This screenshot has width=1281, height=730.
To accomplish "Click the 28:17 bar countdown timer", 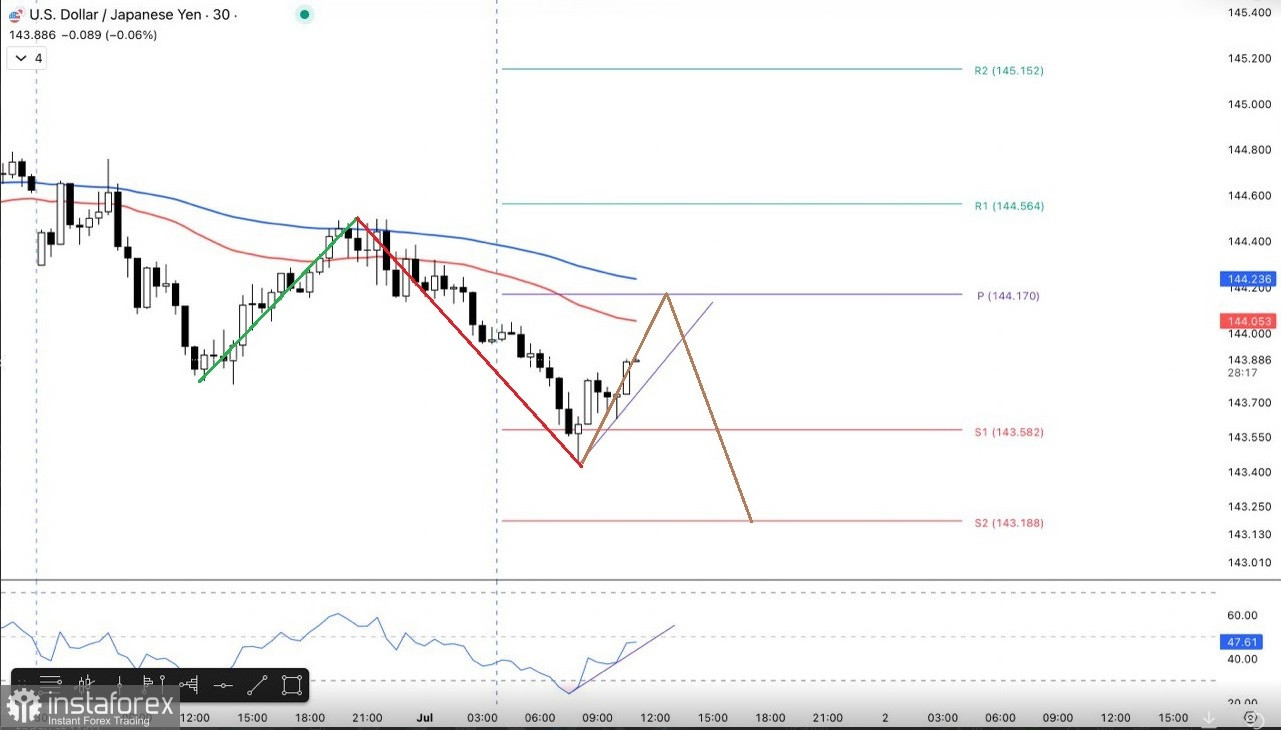I will (1242, 373).
